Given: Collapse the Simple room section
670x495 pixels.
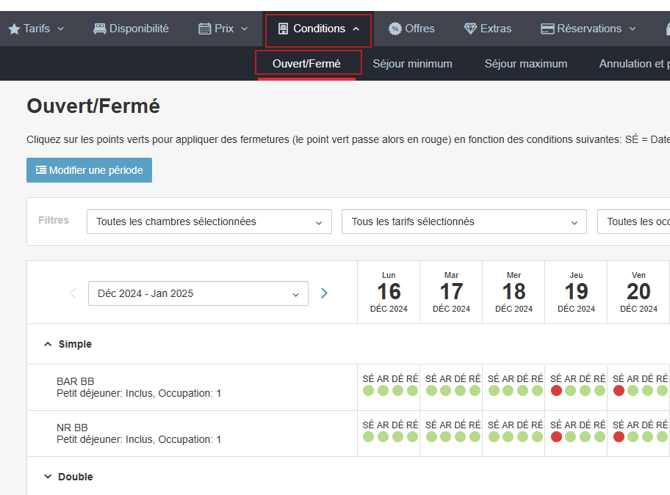Looking at the screenshot, I should [x=48, y=344].
